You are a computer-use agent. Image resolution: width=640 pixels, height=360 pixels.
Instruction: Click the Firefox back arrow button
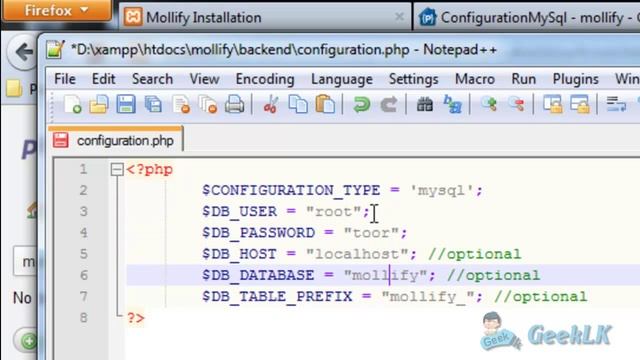click(x=23, y=52)
